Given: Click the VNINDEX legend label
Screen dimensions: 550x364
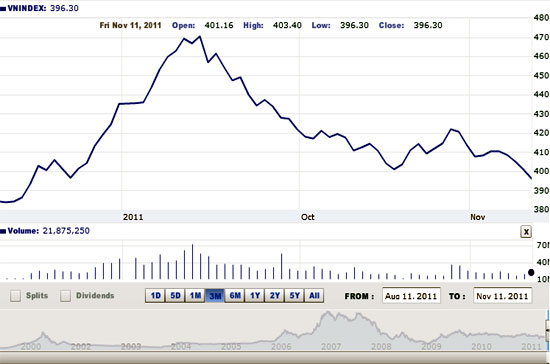Looking at the screenshot, I should click(x=26, y=8).
